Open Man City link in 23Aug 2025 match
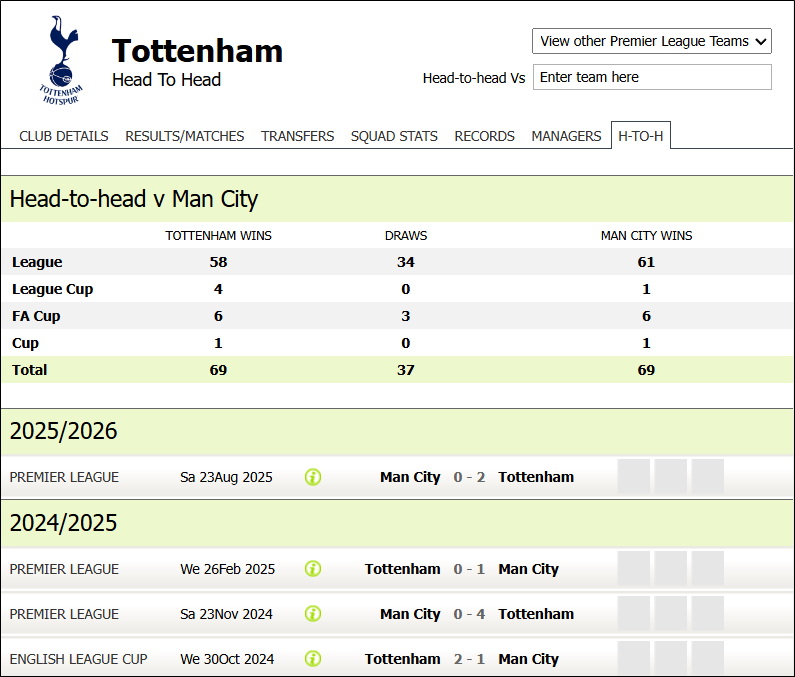 (410, 477)
